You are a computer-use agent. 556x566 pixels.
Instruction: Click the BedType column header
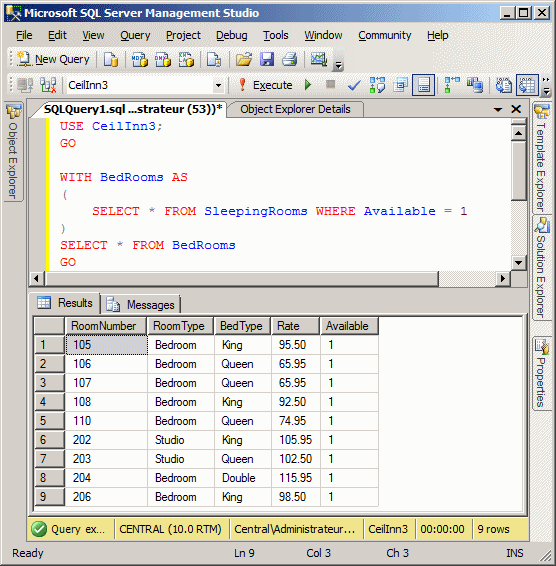[242, 326]
